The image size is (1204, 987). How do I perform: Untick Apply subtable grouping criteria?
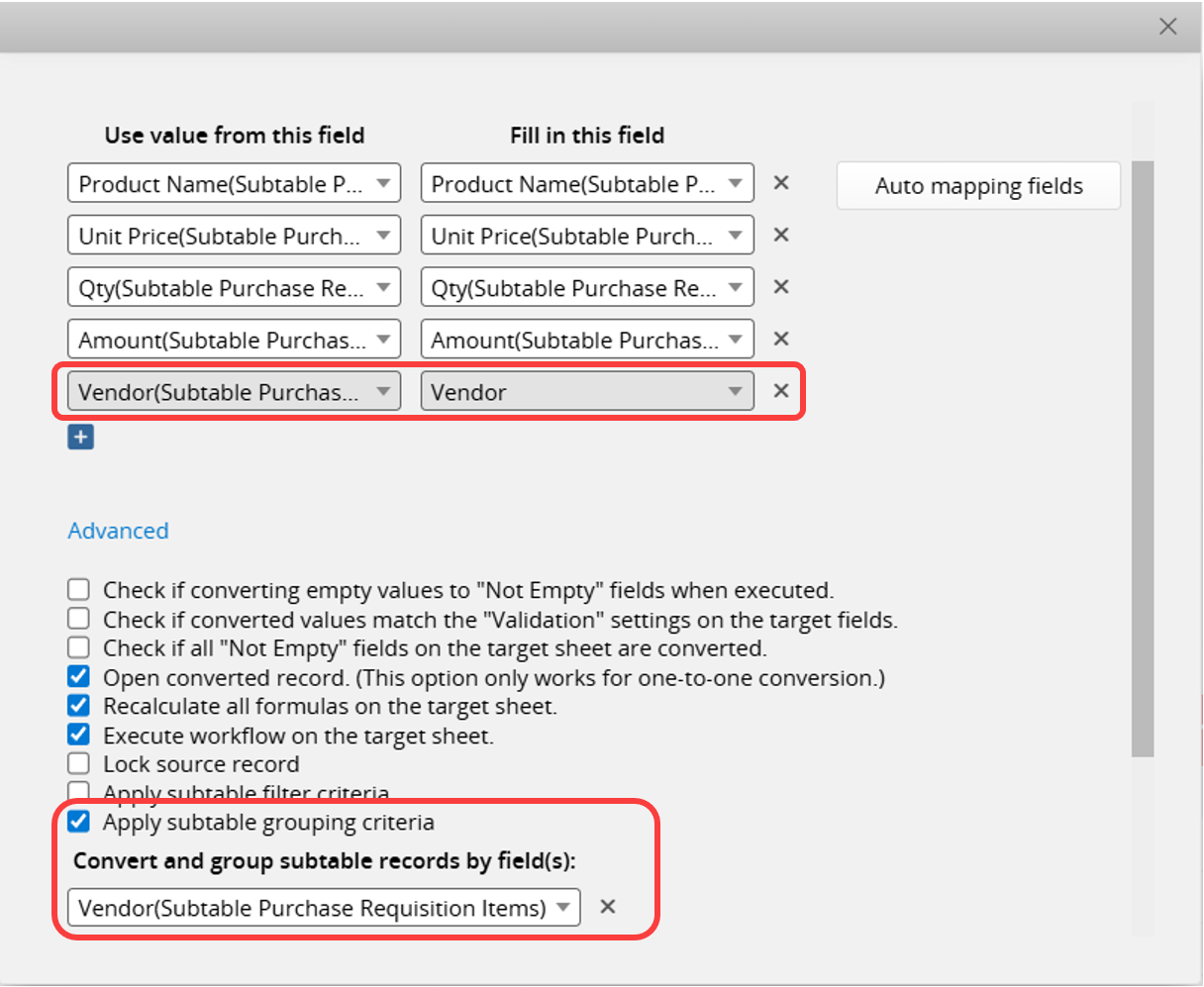pos(79,823)
